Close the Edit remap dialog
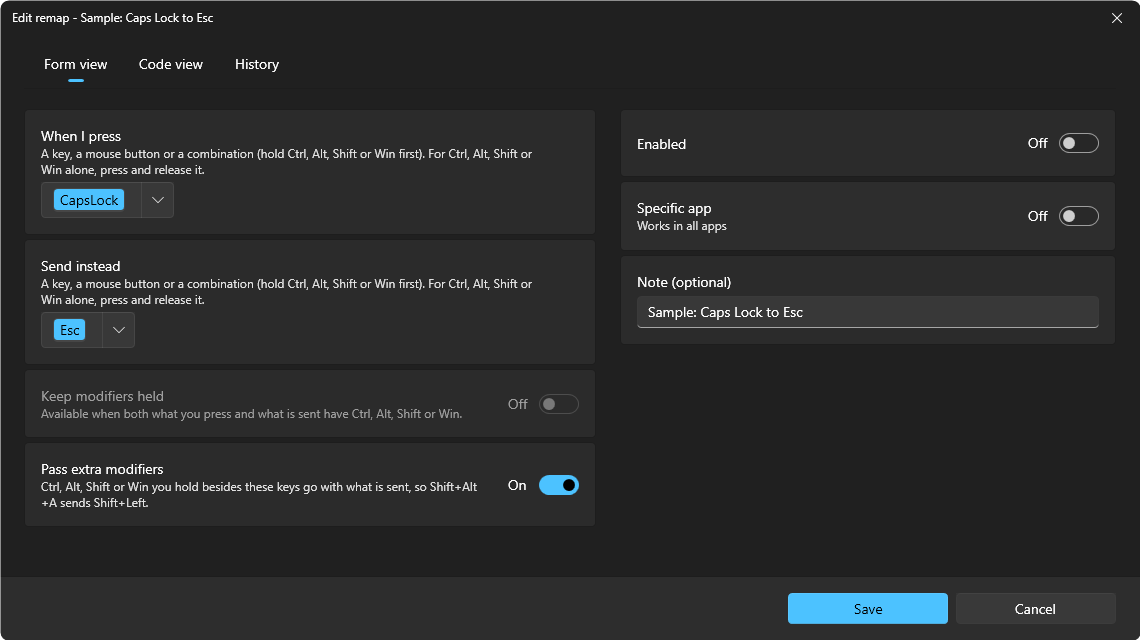1140x640 pixels. pyautogui.click(x=1117, y=17)
